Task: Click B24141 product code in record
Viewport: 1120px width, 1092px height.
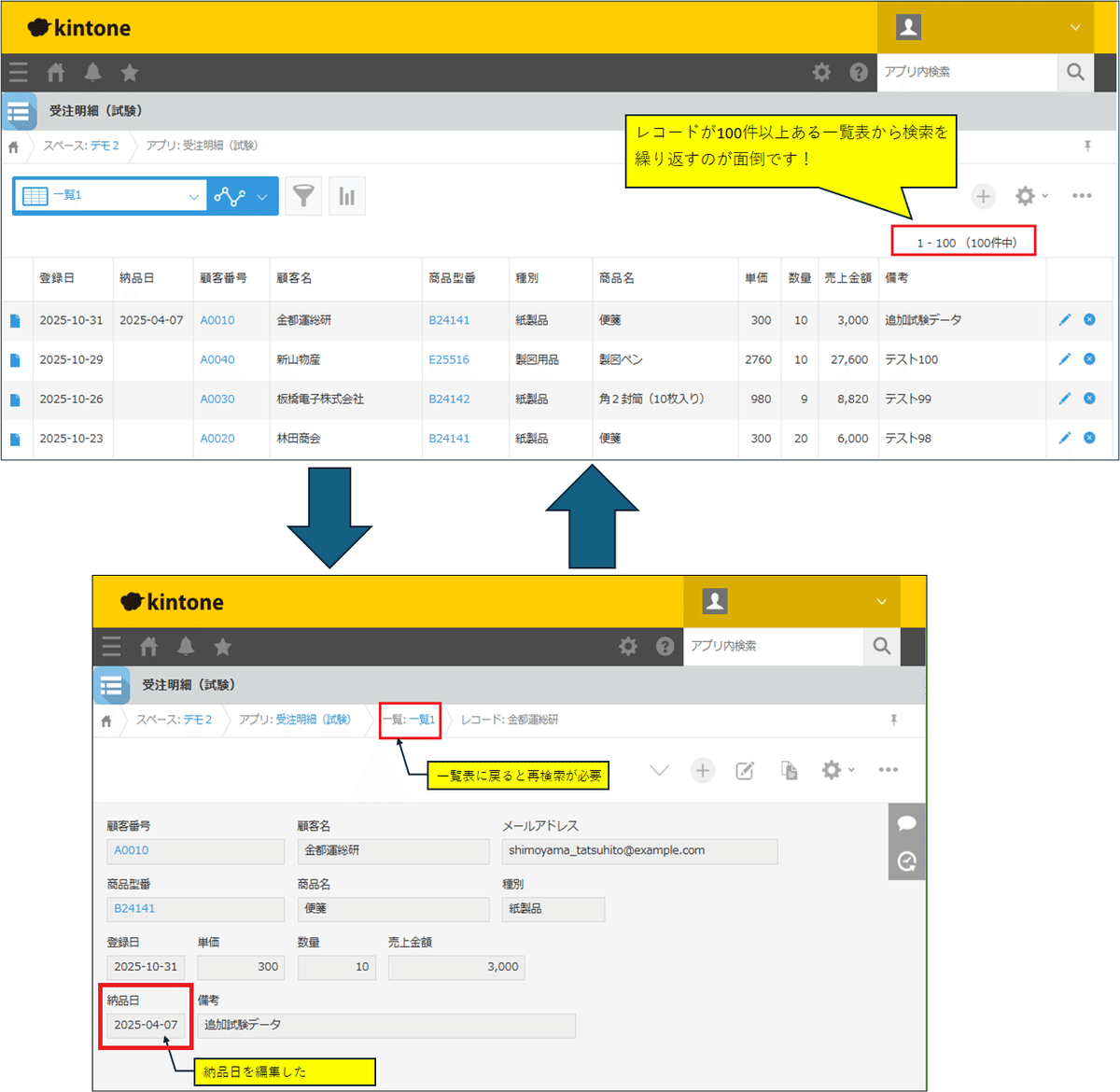Action: point(134,908)
